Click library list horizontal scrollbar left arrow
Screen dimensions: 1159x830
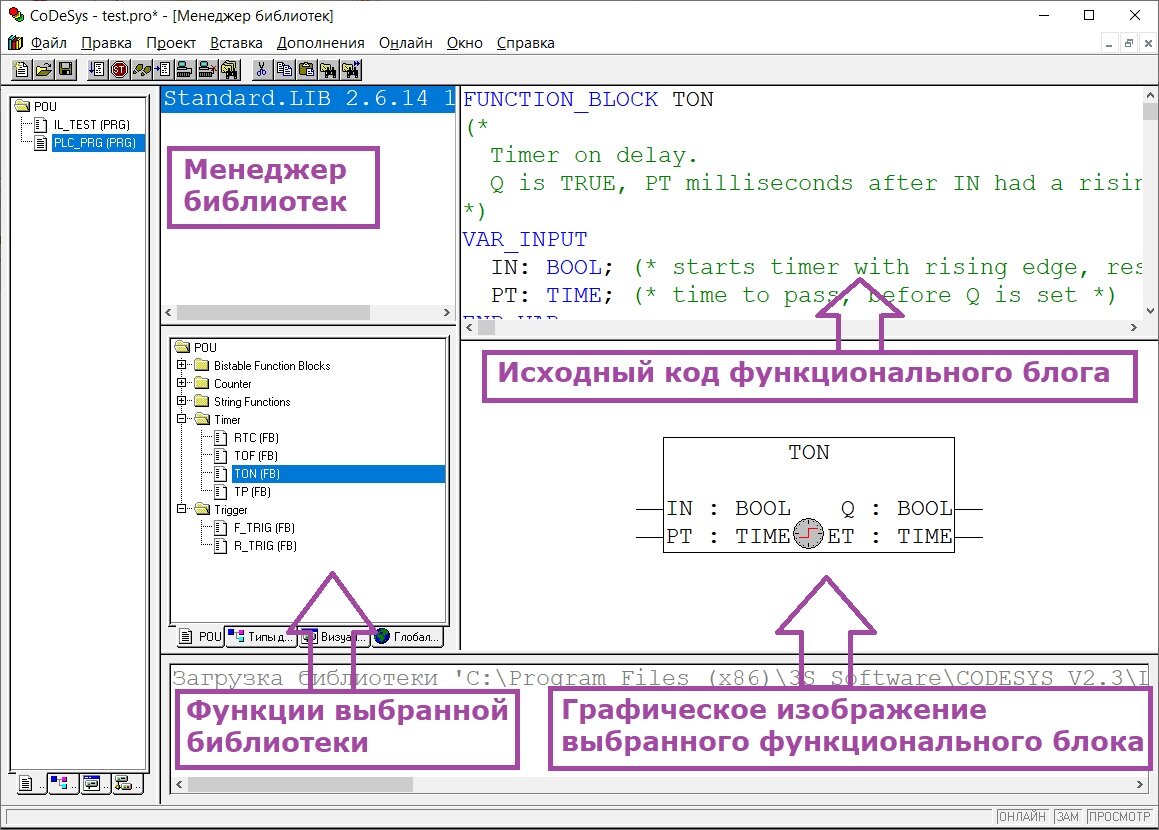(169, 313)
